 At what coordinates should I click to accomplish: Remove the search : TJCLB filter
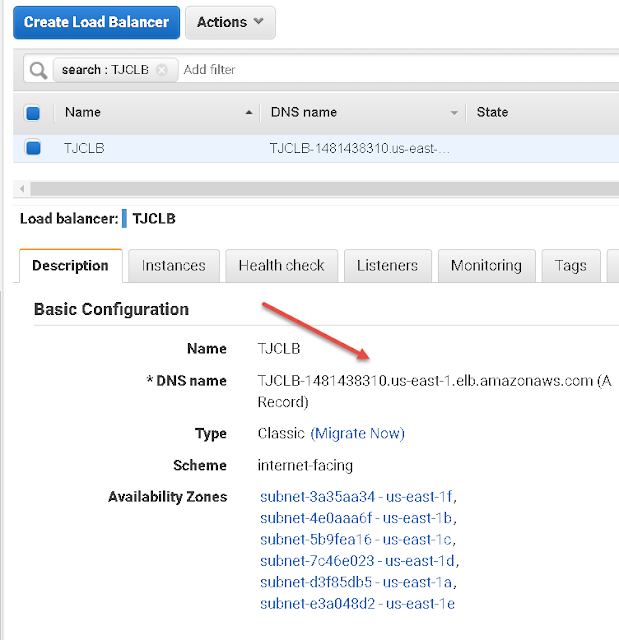point(162,70)
